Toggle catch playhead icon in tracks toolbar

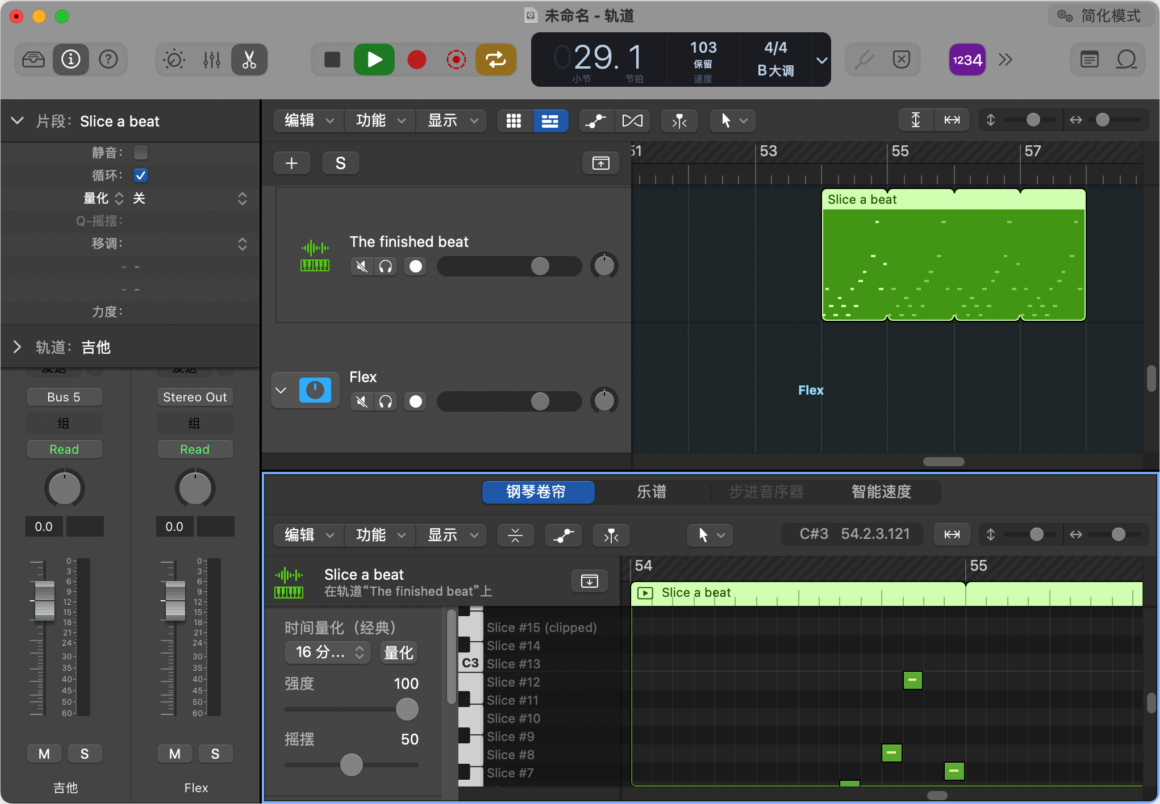(x=679, y=121)
